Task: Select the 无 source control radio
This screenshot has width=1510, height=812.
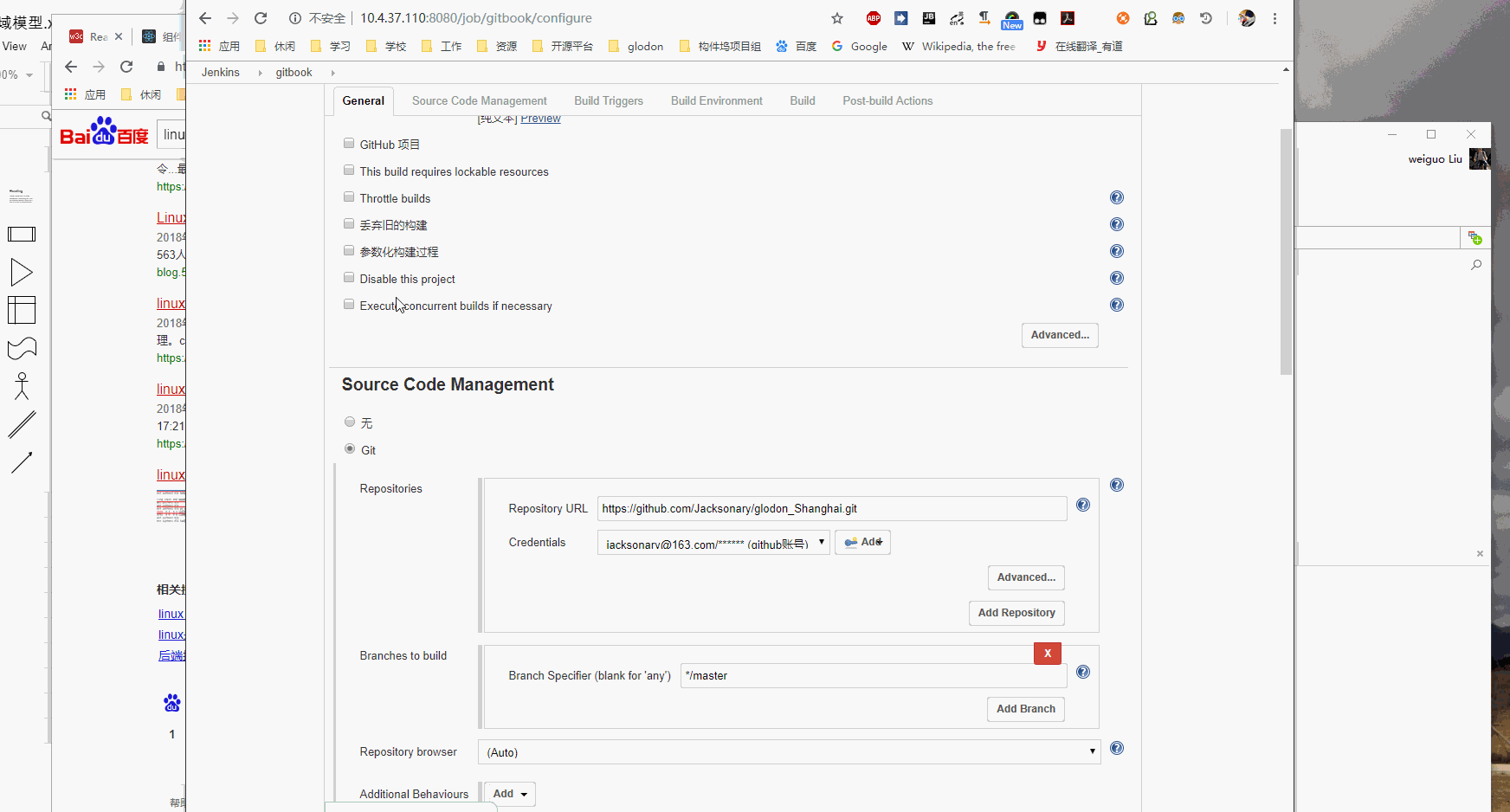Action: pos(350,422)
